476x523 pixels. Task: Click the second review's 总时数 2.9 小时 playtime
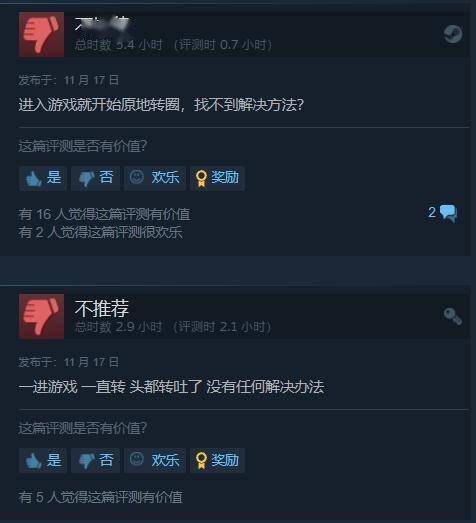[x=118, y=327]
